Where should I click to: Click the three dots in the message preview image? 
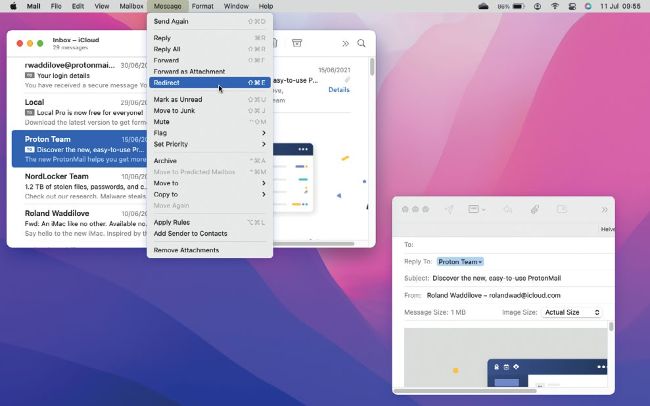point(303,149)
